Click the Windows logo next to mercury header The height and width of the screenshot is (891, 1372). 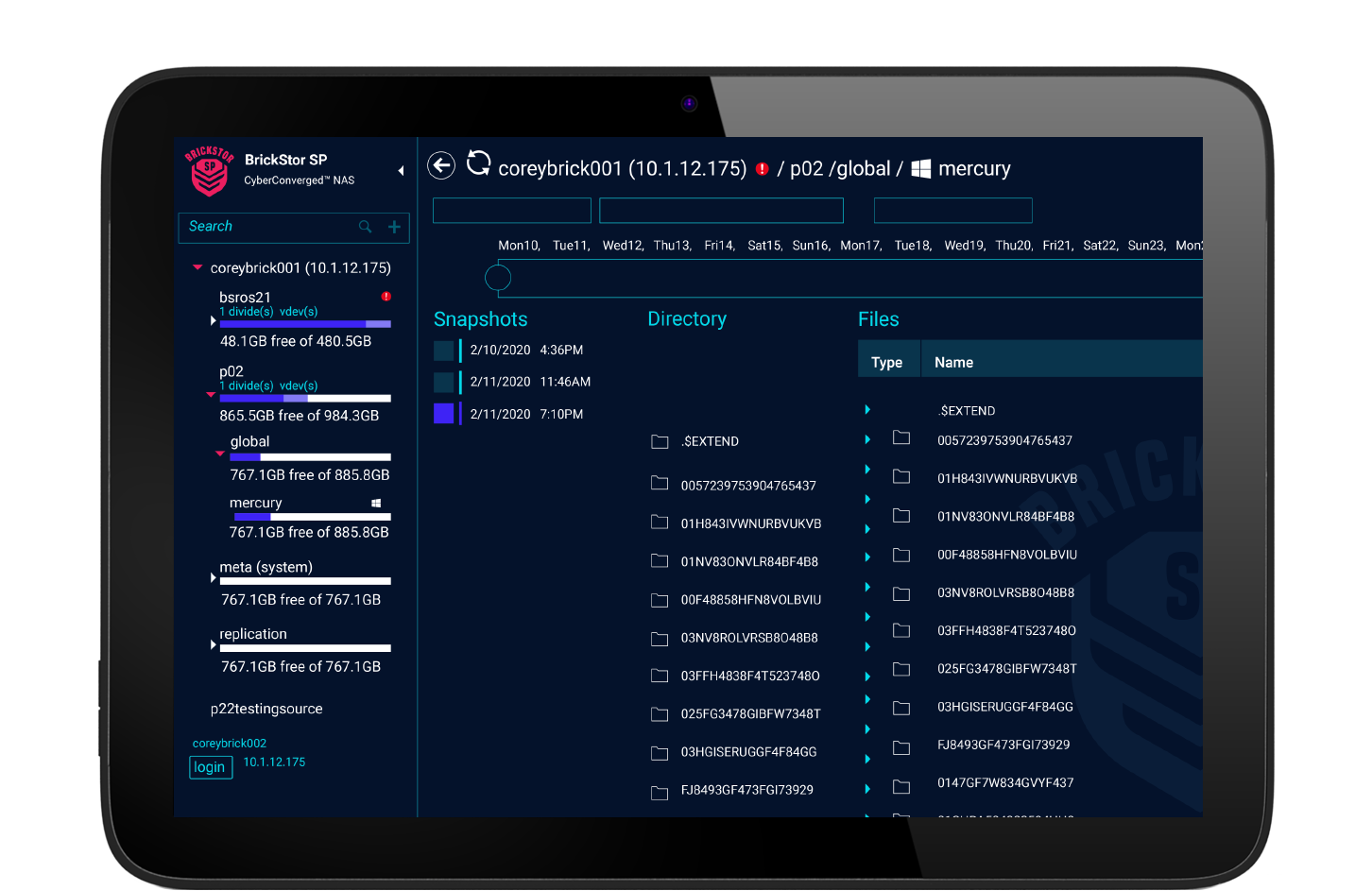[x=921, y=168]
